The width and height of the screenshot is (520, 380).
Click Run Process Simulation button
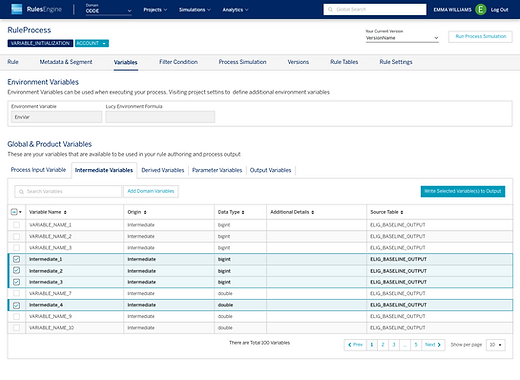[x=480, y=36]
